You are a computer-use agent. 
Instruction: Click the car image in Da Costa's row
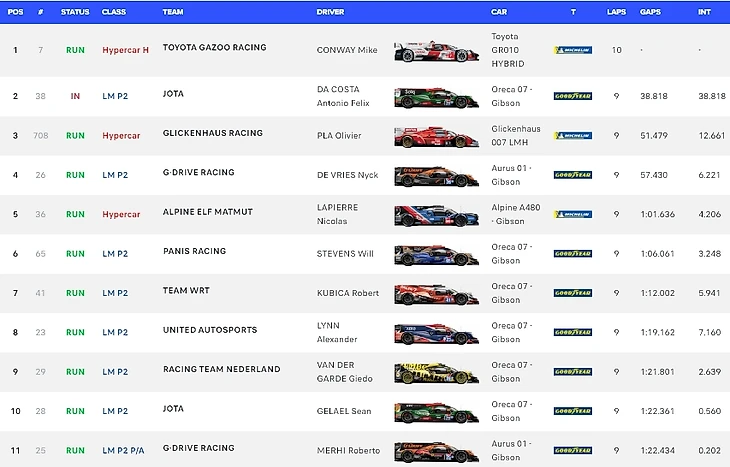click(x=436, y=97)
